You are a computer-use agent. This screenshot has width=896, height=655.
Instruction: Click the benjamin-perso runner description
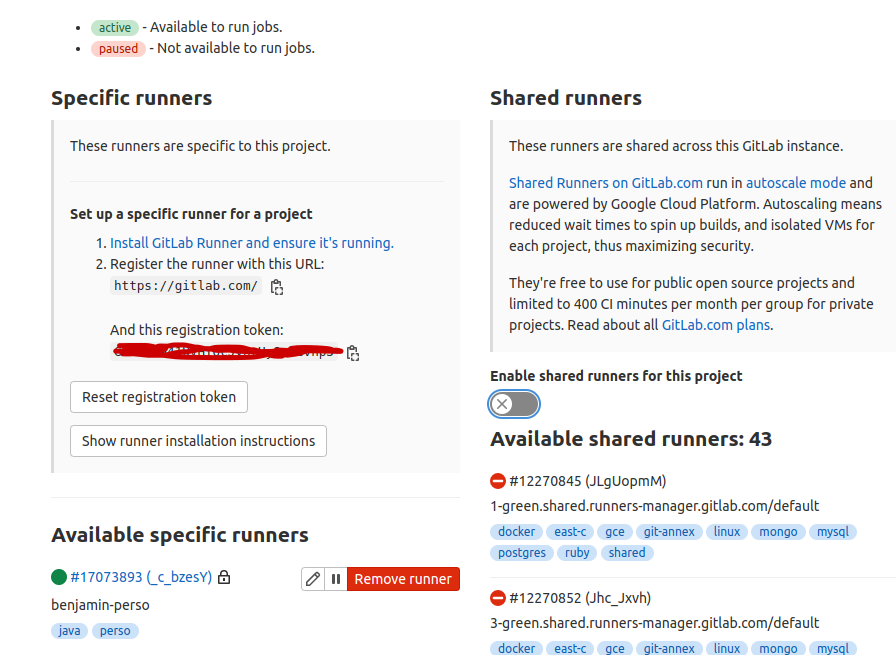(101, 605)
